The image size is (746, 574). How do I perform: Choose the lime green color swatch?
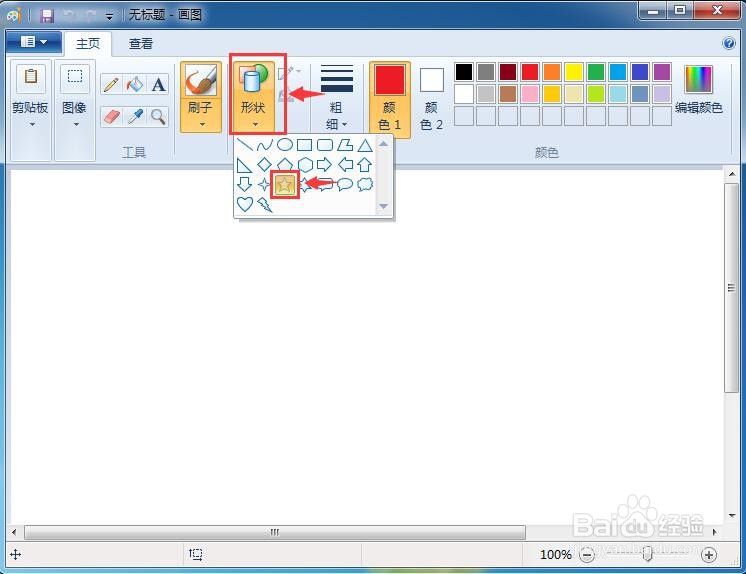click(x=596, y=94)
